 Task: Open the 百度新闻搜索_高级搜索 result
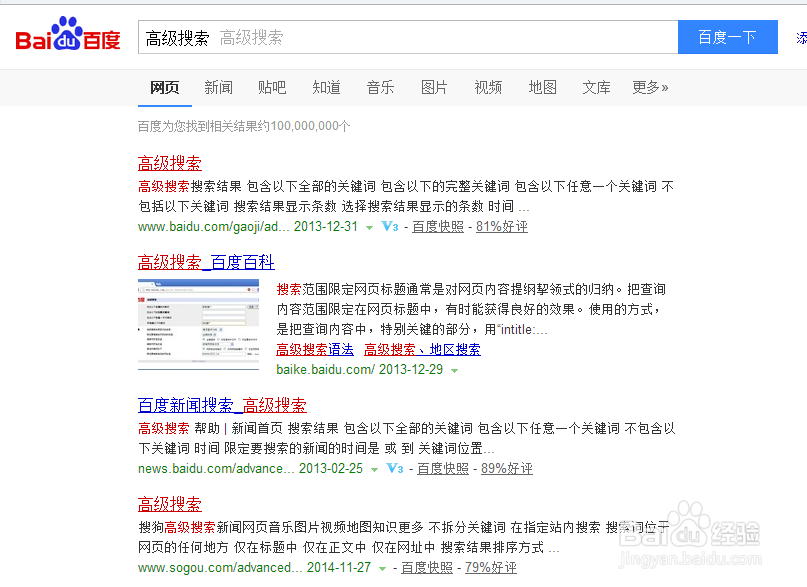point(222,405)
